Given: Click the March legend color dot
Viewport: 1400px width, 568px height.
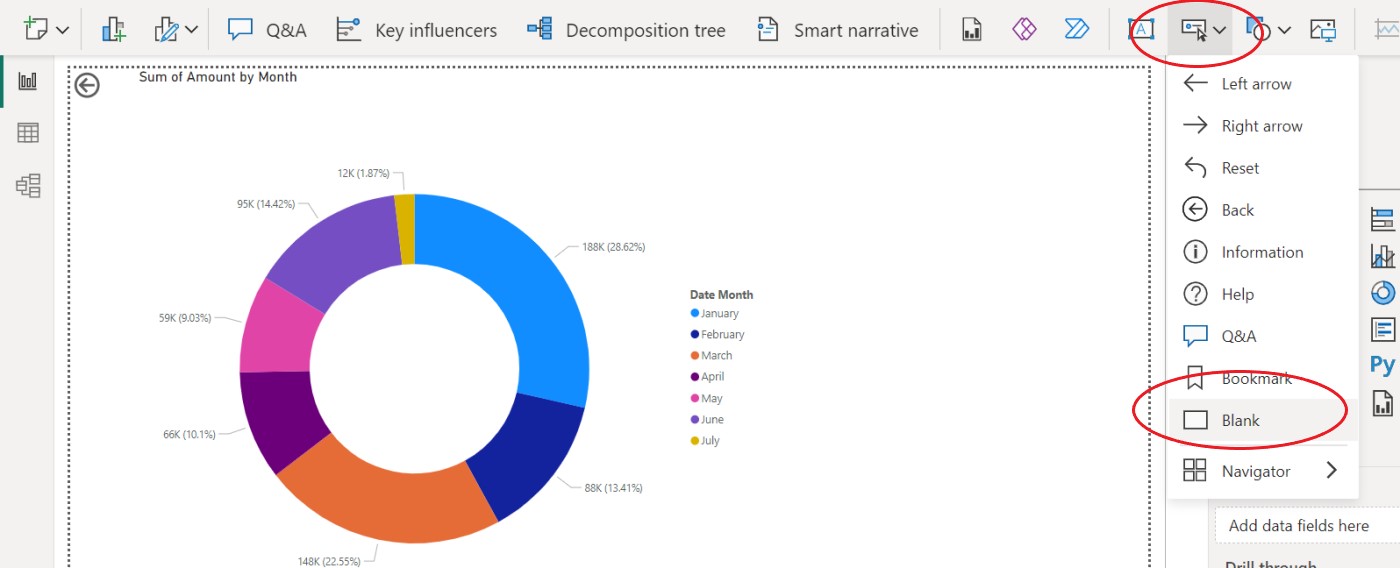Looking at the screenshot, I should [695, 355].
